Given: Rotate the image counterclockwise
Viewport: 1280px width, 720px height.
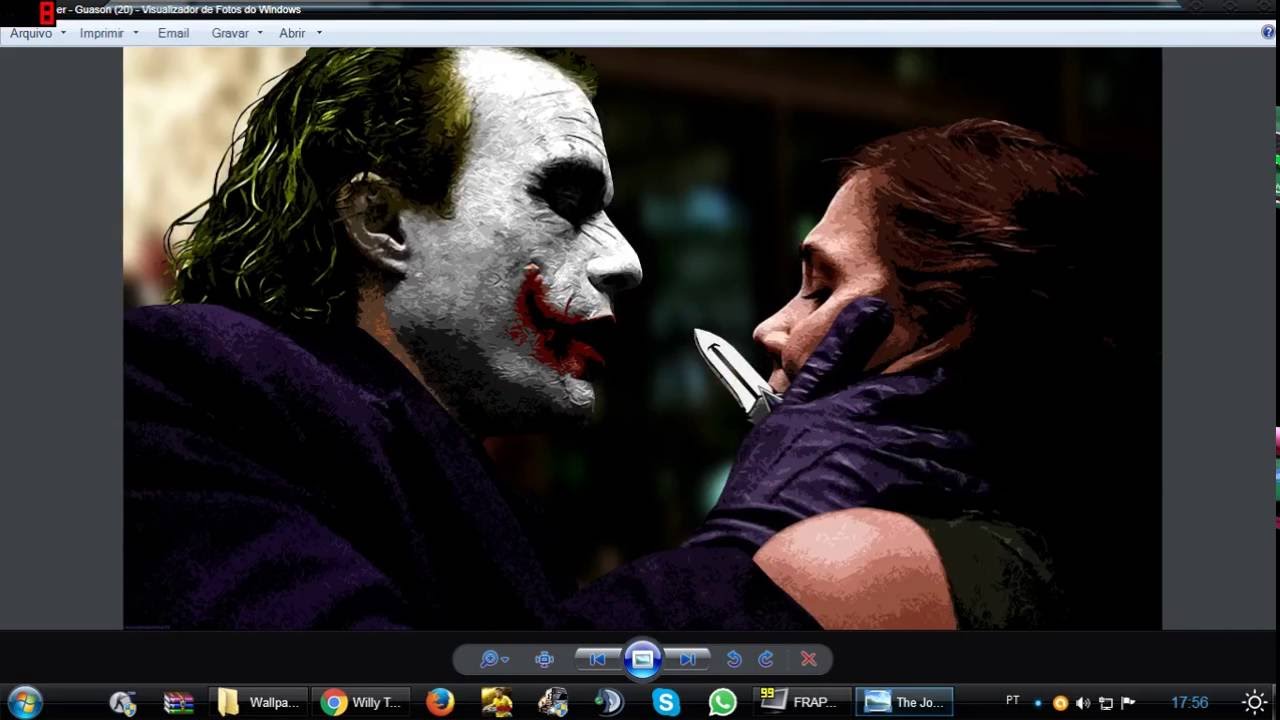Looking at the screenshot, I should 734,659.
